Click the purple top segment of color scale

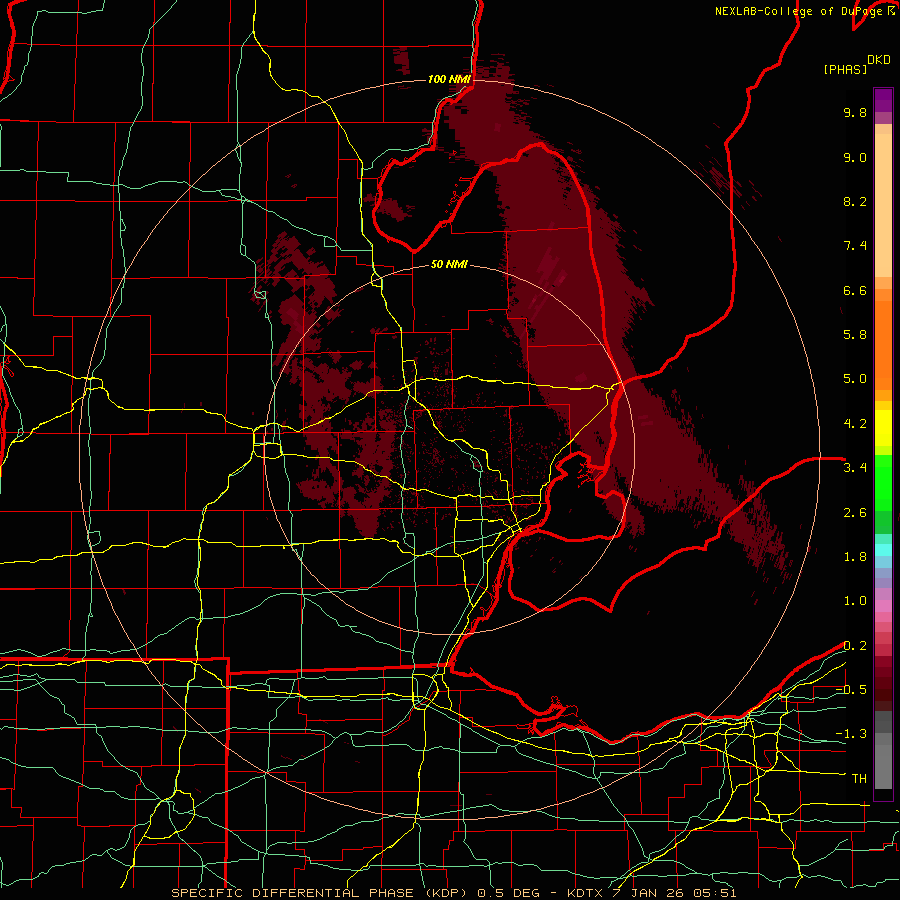(883, 100)
